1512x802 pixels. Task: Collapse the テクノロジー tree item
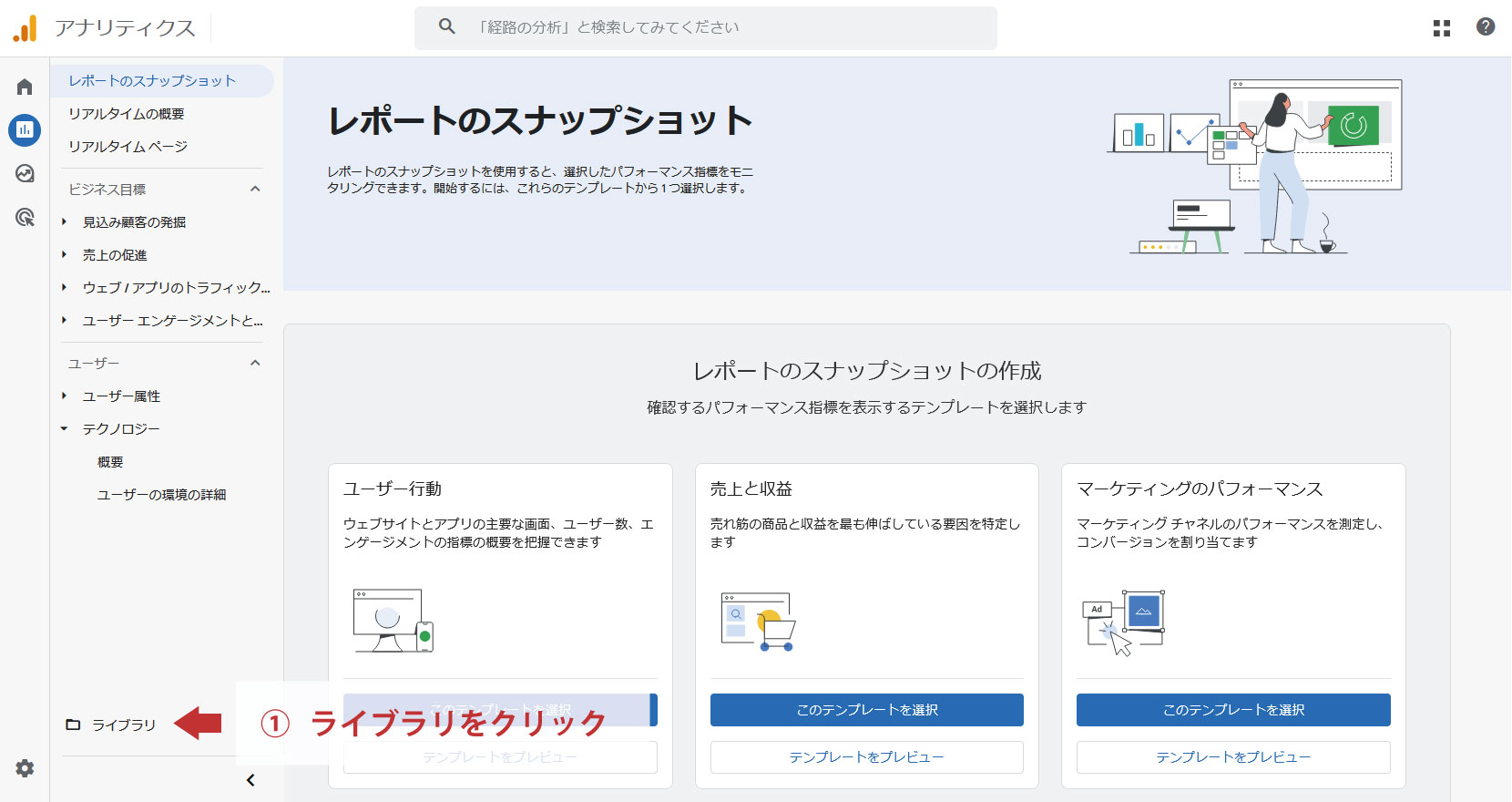[x=65, y=428]
